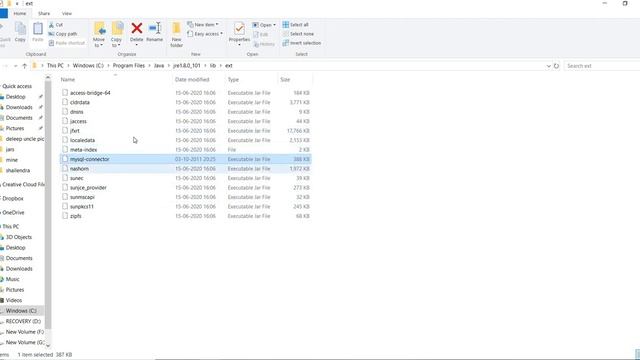Select Quick access in navigation pane
Viewport: 640px width, 360px height.
click(x=17, y=86)
